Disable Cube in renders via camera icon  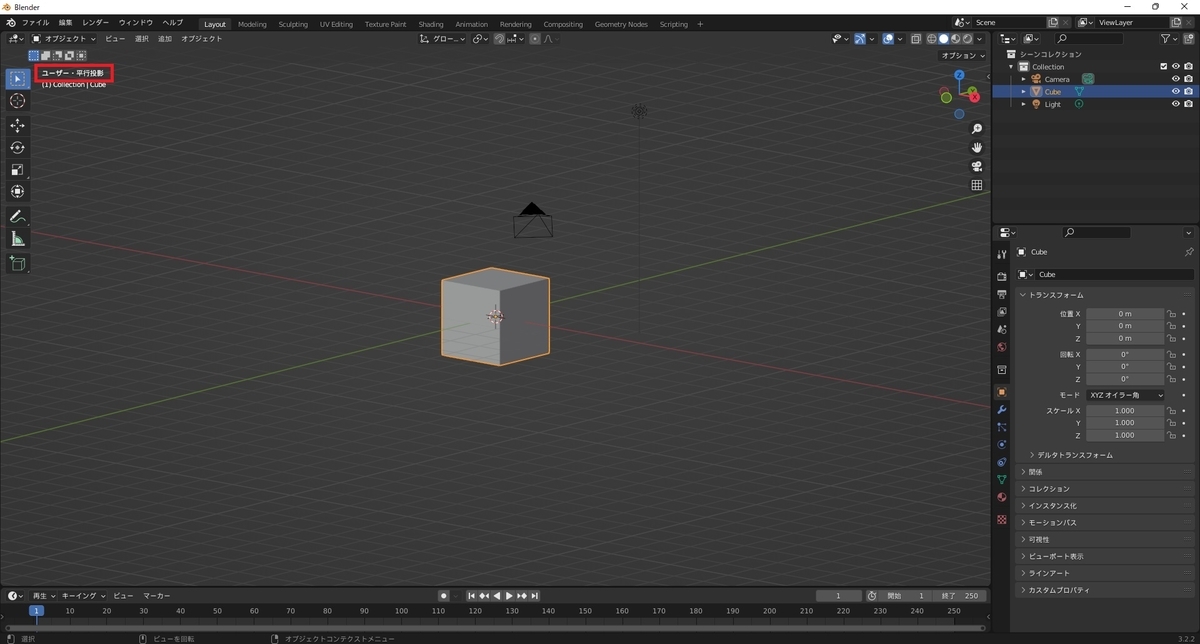[x=1188, y=91]
